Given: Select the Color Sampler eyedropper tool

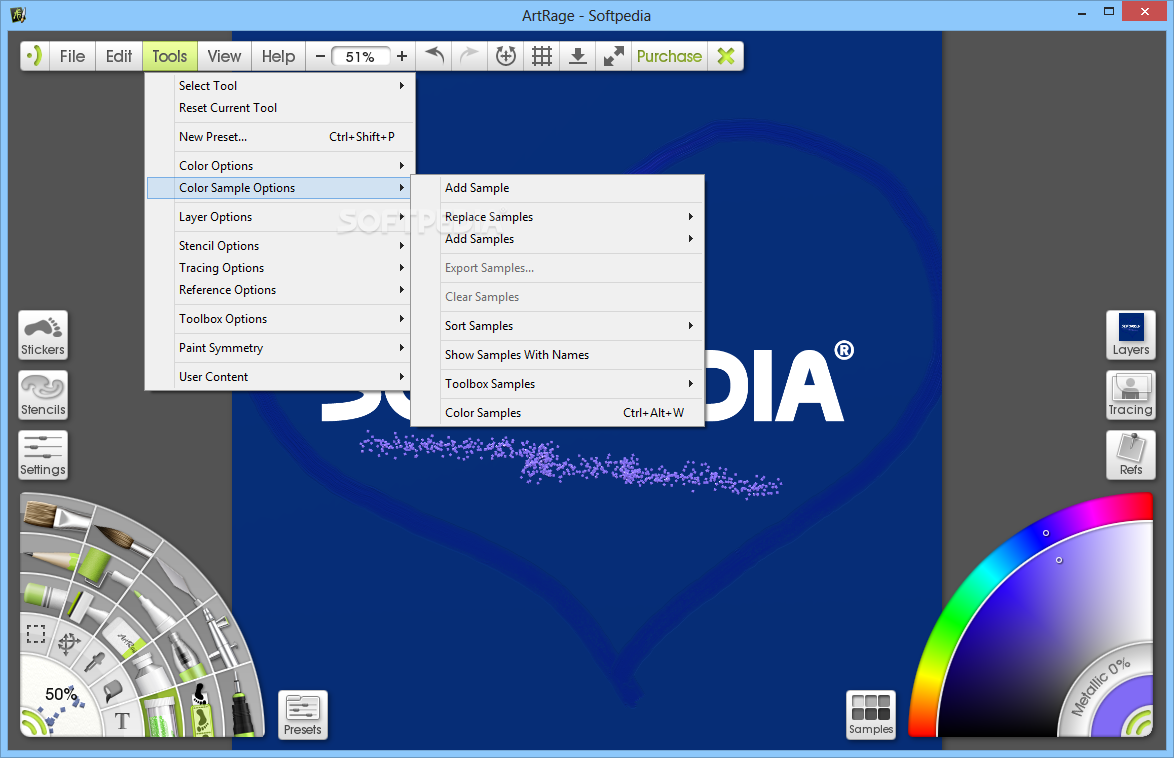Looking at the screenshot, I should tap(95, 662).
